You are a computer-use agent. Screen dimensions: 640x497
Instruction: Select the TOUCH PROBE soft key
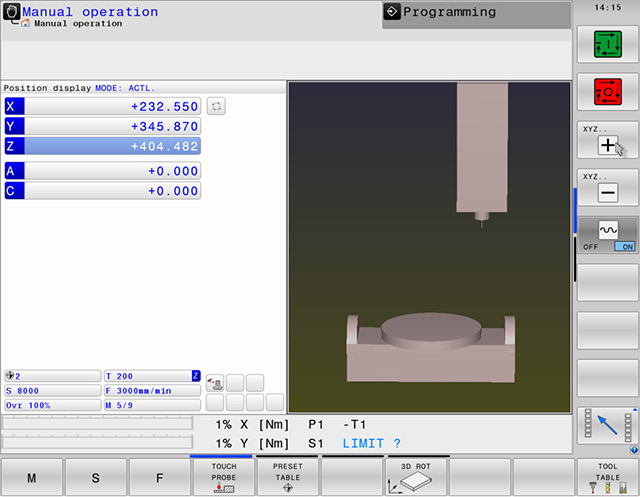pyautogui.click(x=223, y=478)
